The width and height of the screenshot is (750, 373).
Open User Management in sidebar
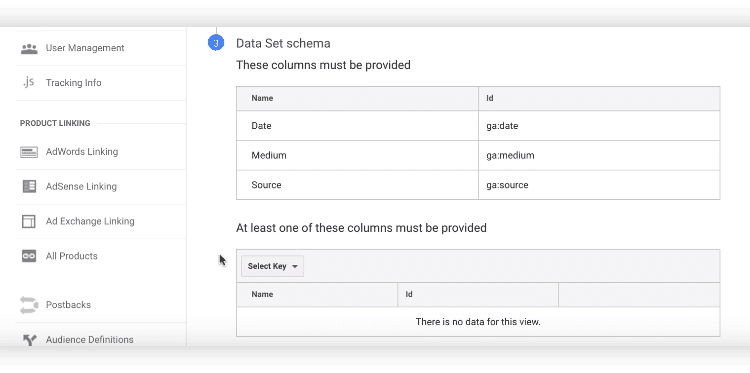(85, 48)
